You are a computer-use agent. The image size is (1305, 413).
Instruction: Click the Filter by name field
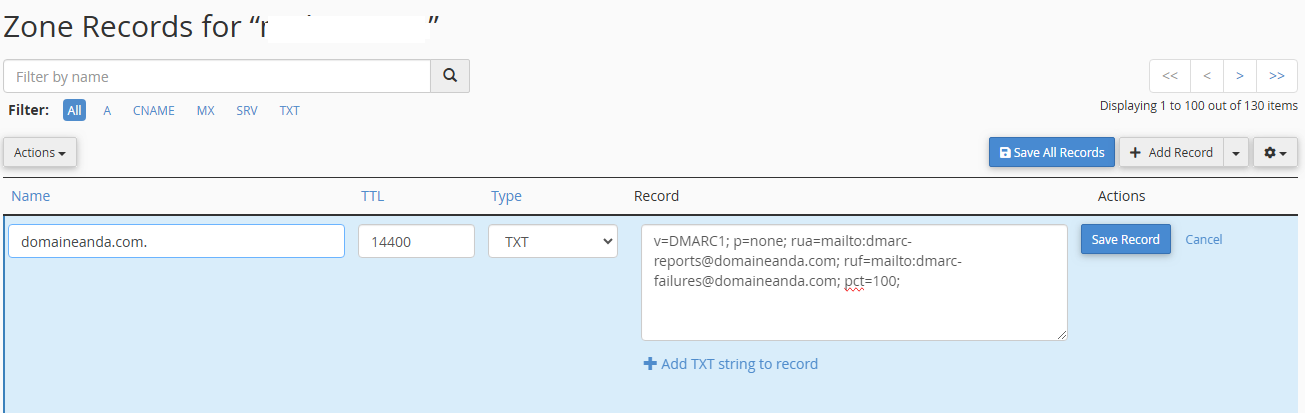click(x=217, y=76)
